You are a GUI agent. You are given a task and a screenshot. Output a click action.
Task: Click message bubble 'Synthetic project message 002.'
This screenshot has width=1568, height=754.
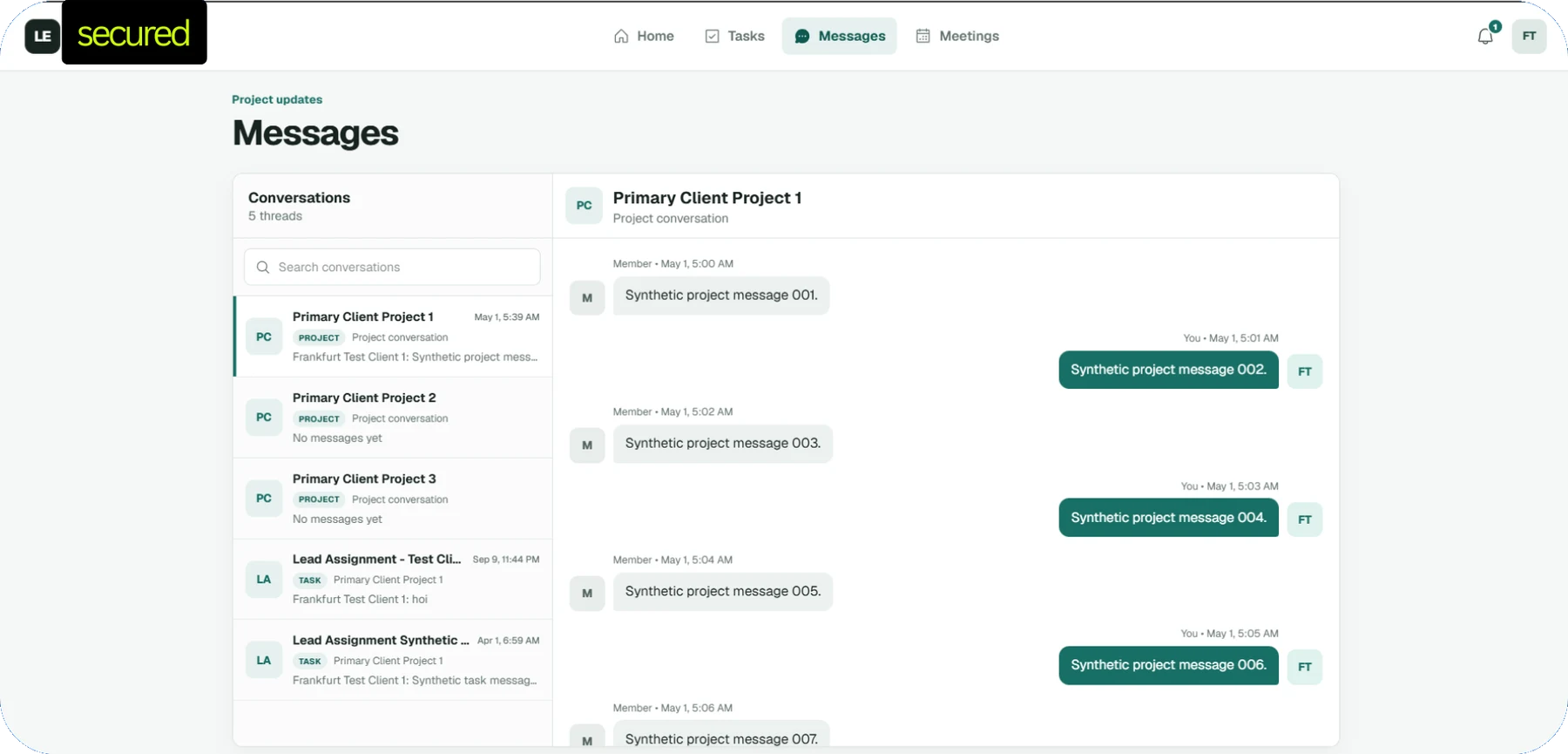[1168, 370]
